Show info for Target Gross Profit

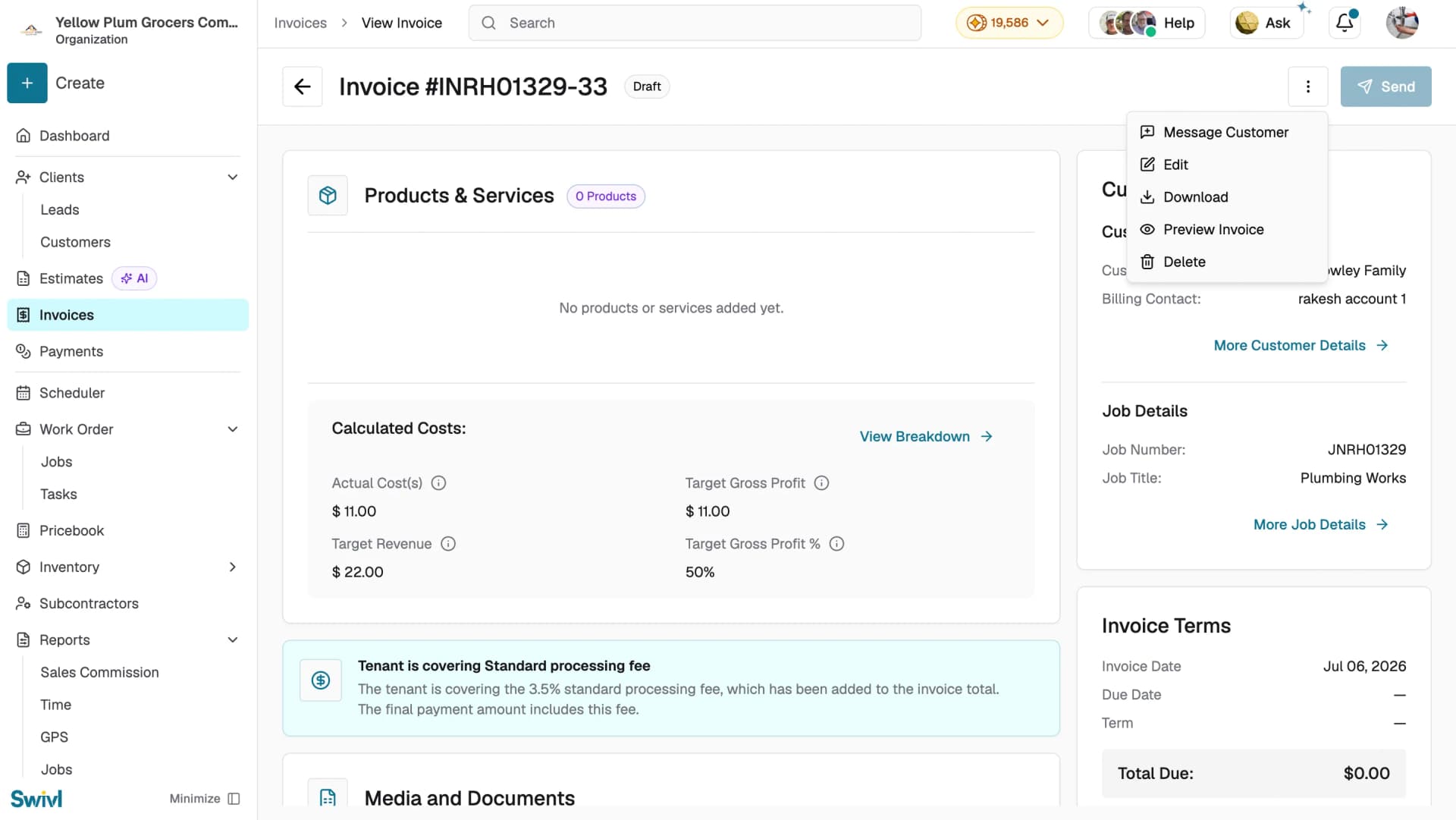[821, 483]
